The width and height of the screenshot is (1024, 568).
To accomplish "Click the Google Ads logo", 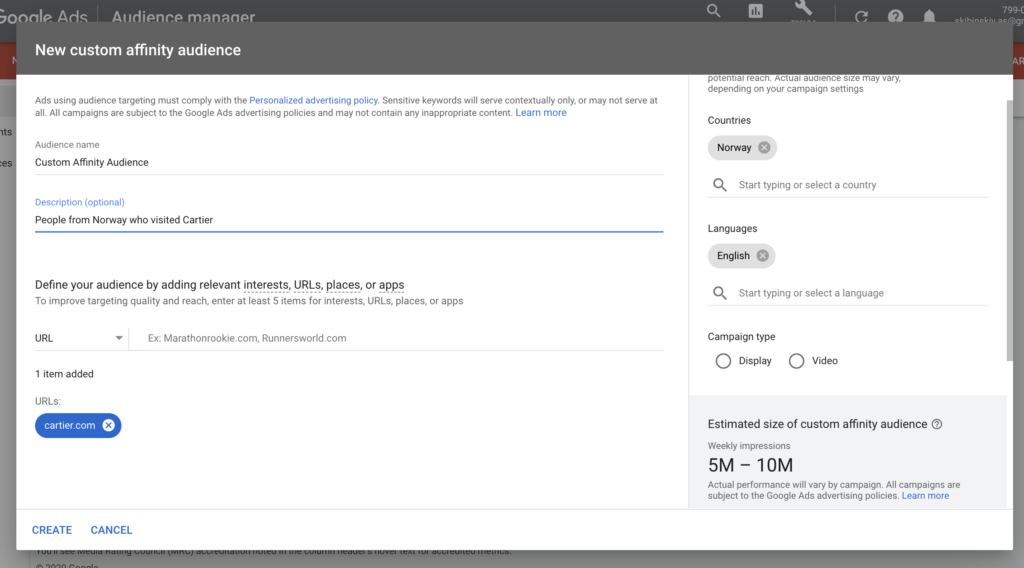I will [x=43, y=17].
